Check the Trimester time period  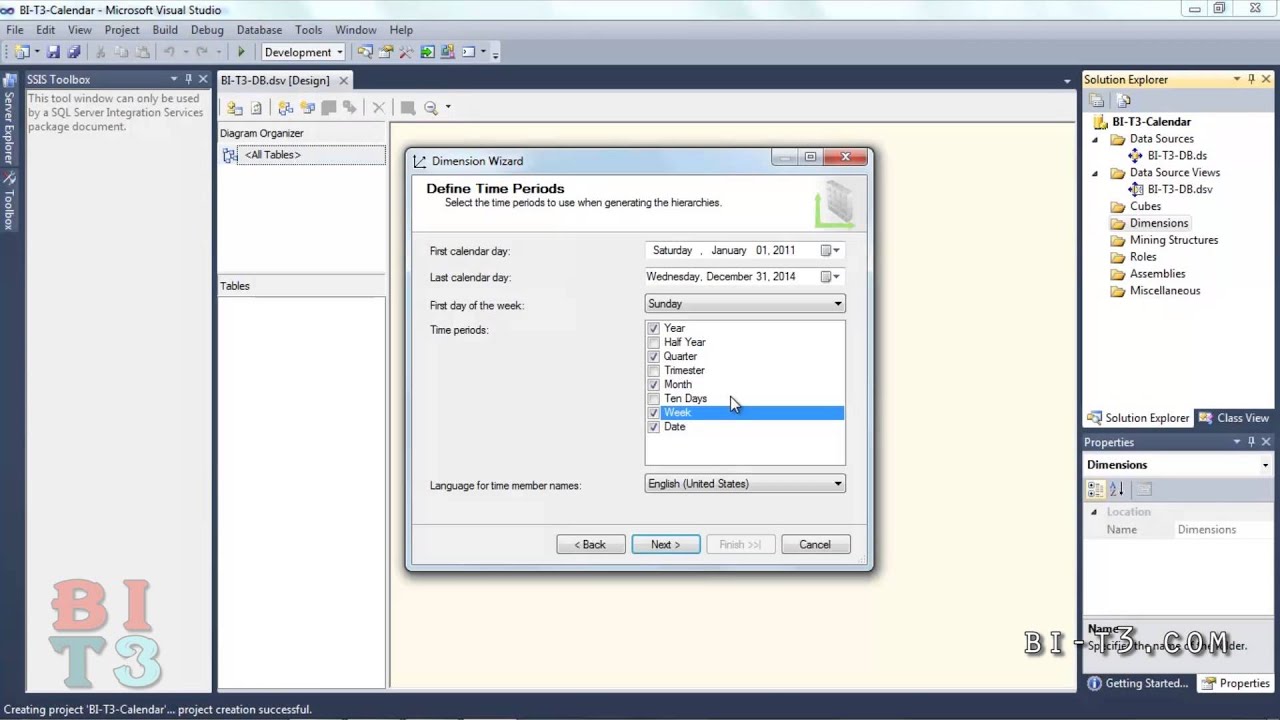(654, 370)
